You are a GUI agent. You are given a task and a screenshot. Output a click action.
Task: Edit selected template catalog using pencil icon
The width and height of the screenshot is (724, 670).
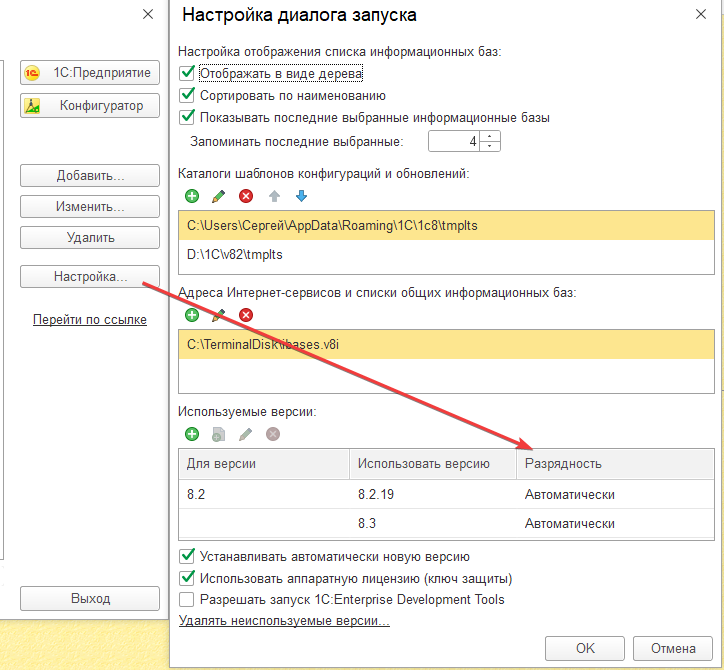[219, 196]
